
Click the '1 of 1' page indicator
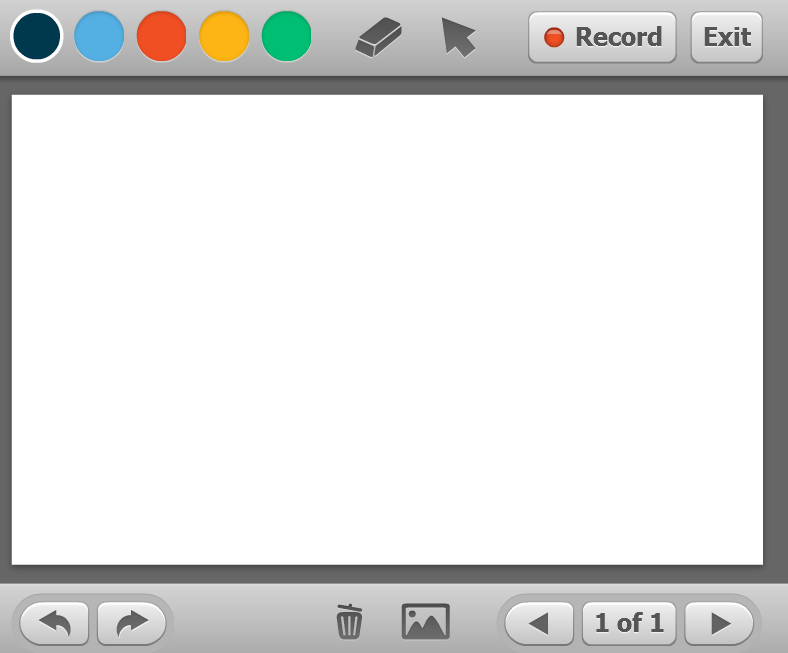(629, 623)
